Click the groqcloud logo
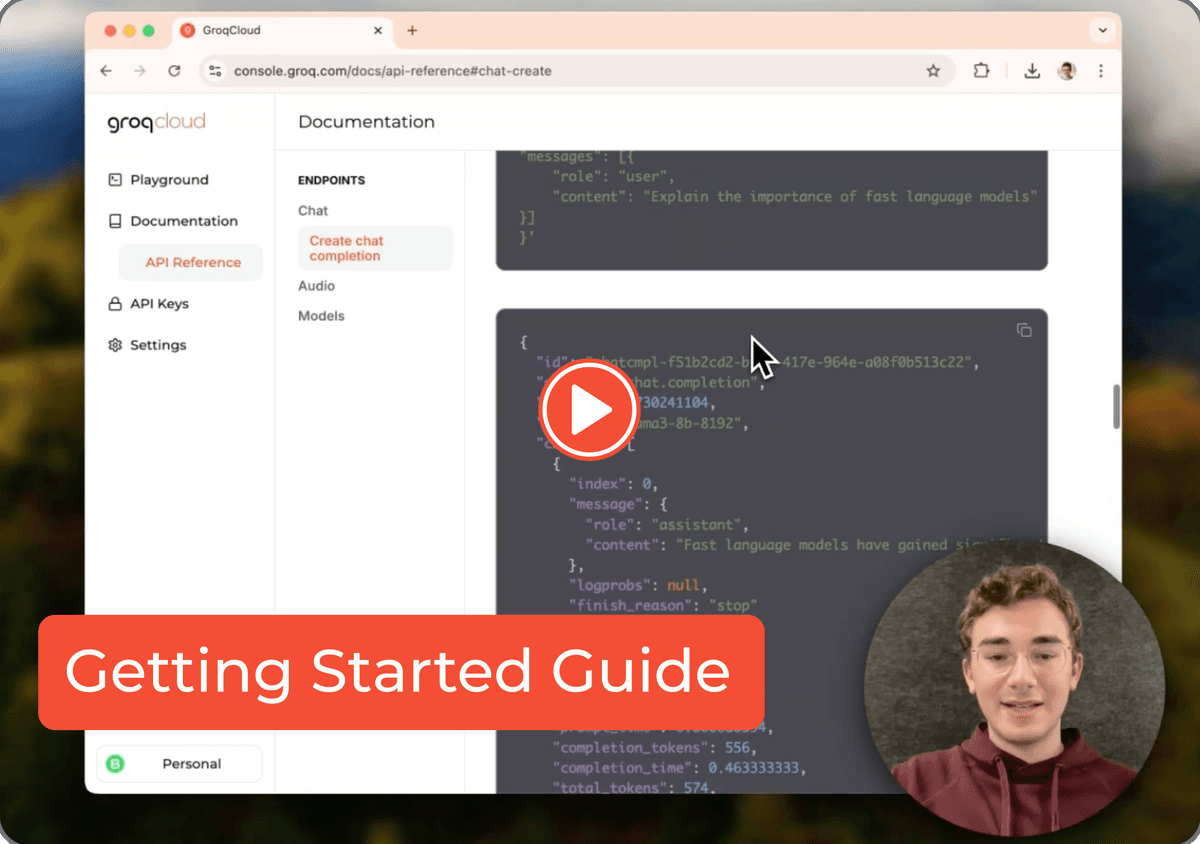Viewport: 1200px width, 844px height. click(x=155, y=122)
